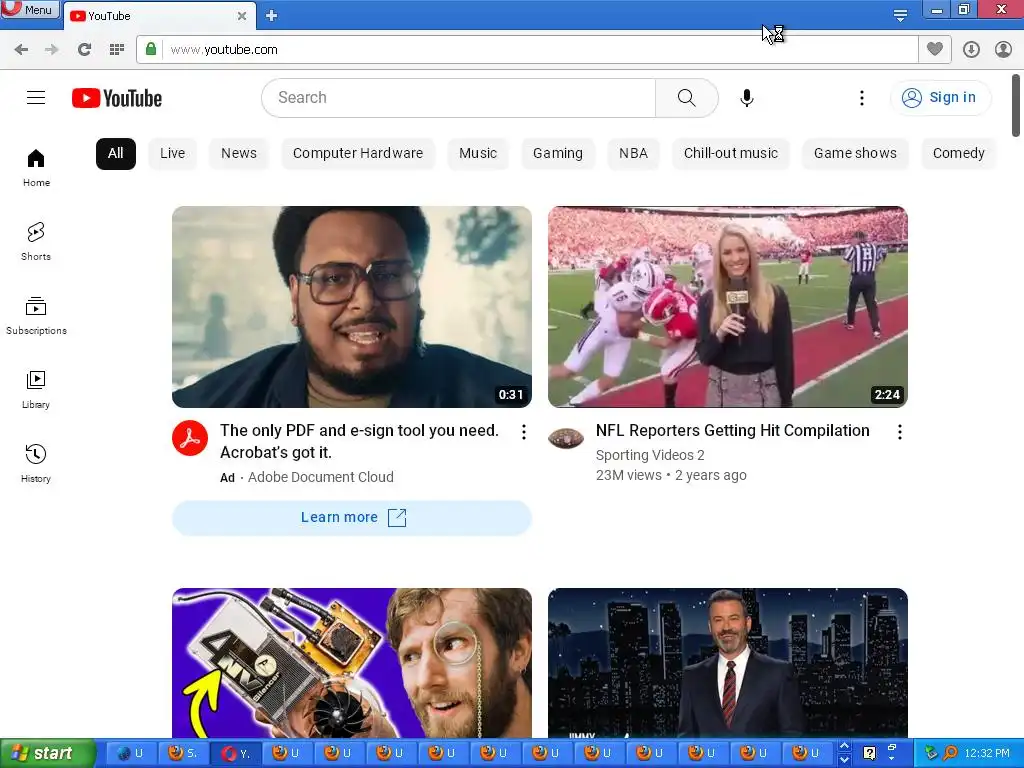Open Sporting Videos 2 channel link
This screenshot has width=1024, height=768.
pyautogui.click(x=650, y=455)
